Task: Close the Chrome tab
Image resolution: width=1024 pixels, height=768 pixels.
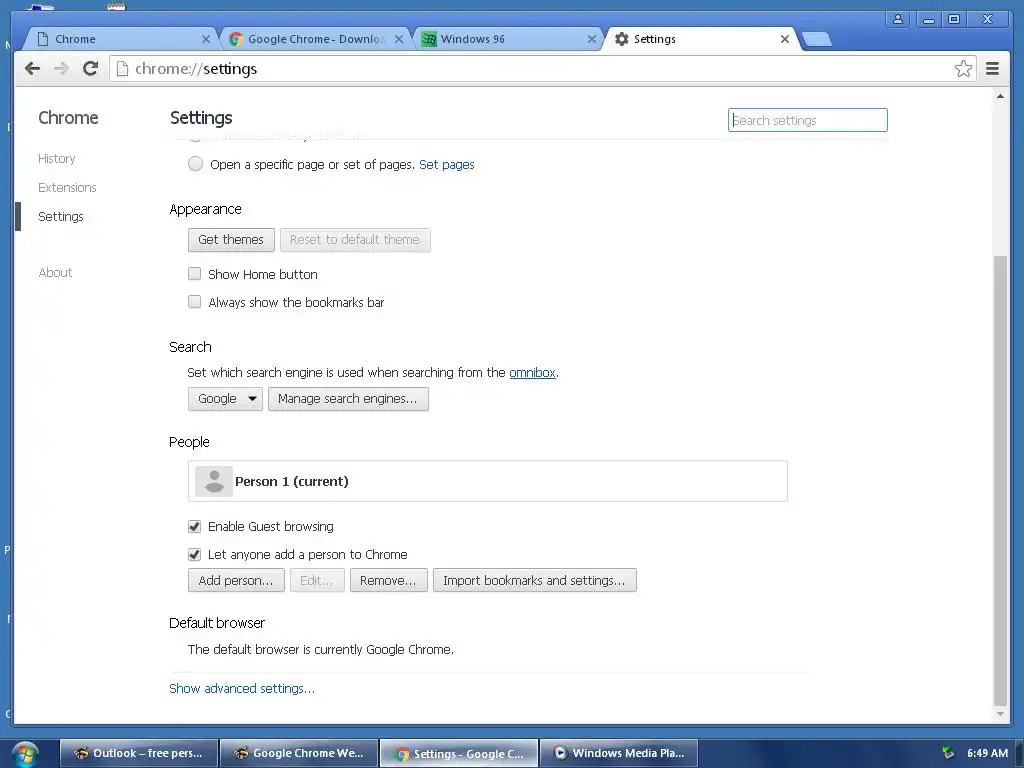Action: (x=206, y=39)
